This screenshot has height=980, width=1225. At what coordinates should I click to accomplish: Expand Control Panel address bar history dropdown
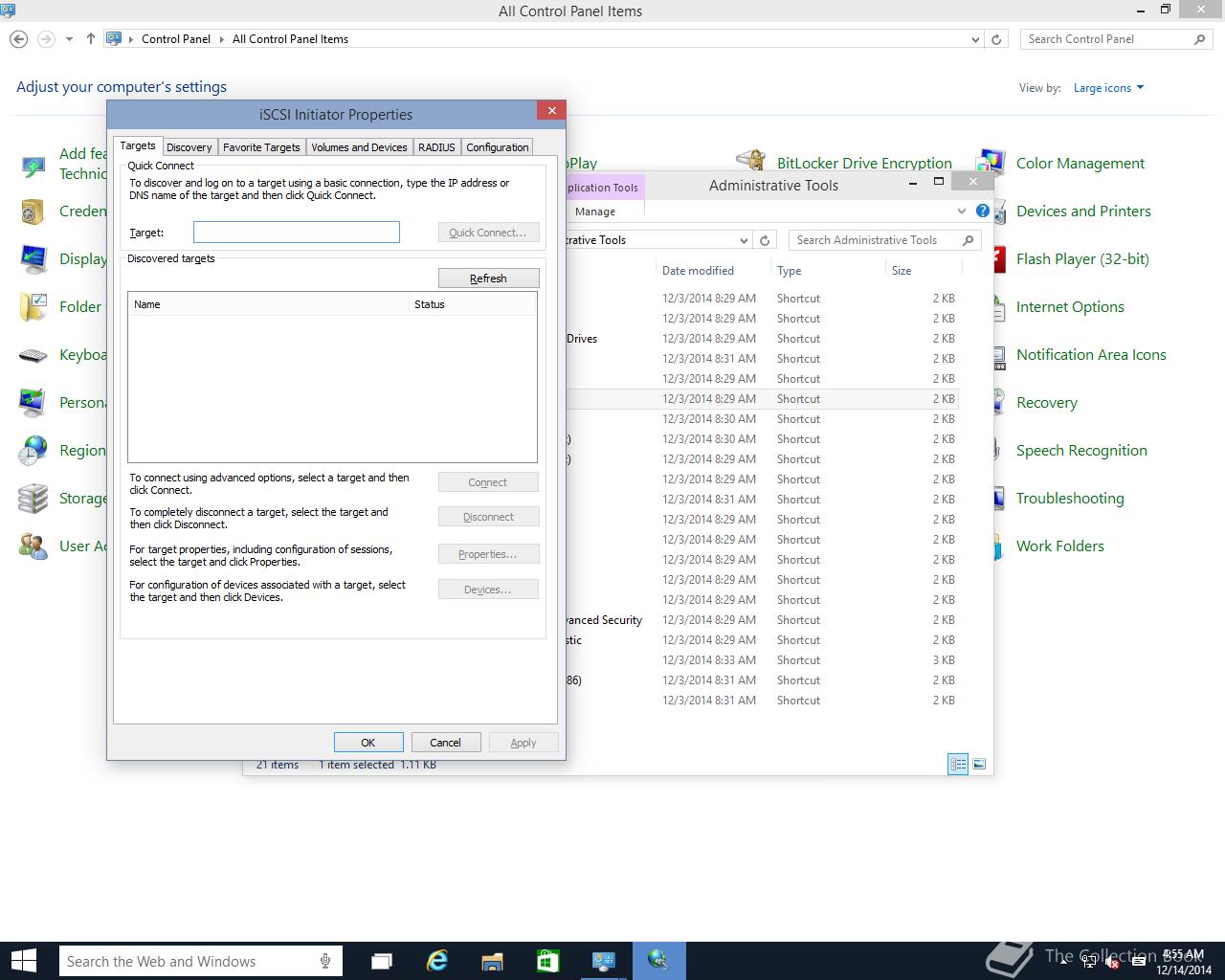975,39
